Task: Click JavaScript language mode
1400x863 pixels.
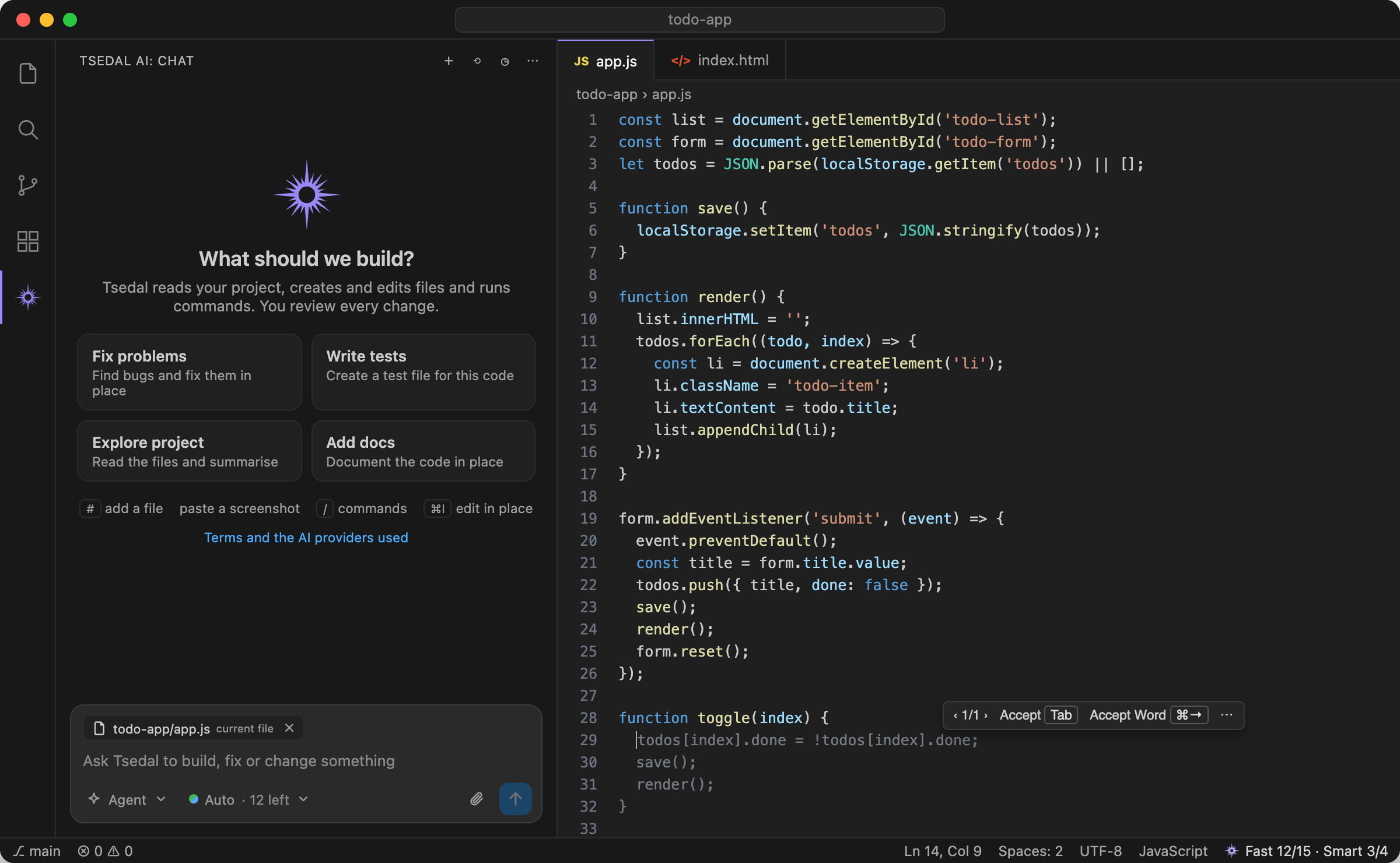Action: pos(1172,851)
